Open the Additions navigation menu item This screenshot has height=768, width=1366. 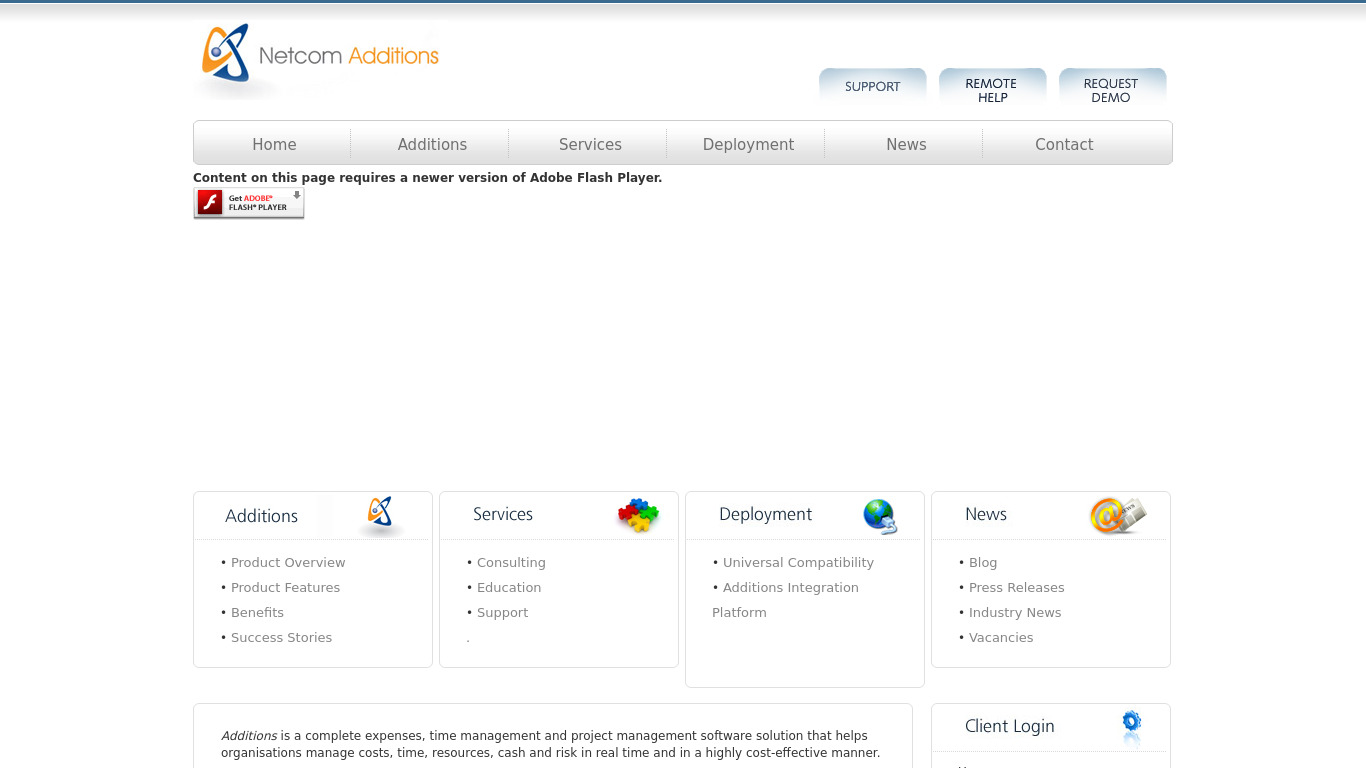click(x=432, y=144)
